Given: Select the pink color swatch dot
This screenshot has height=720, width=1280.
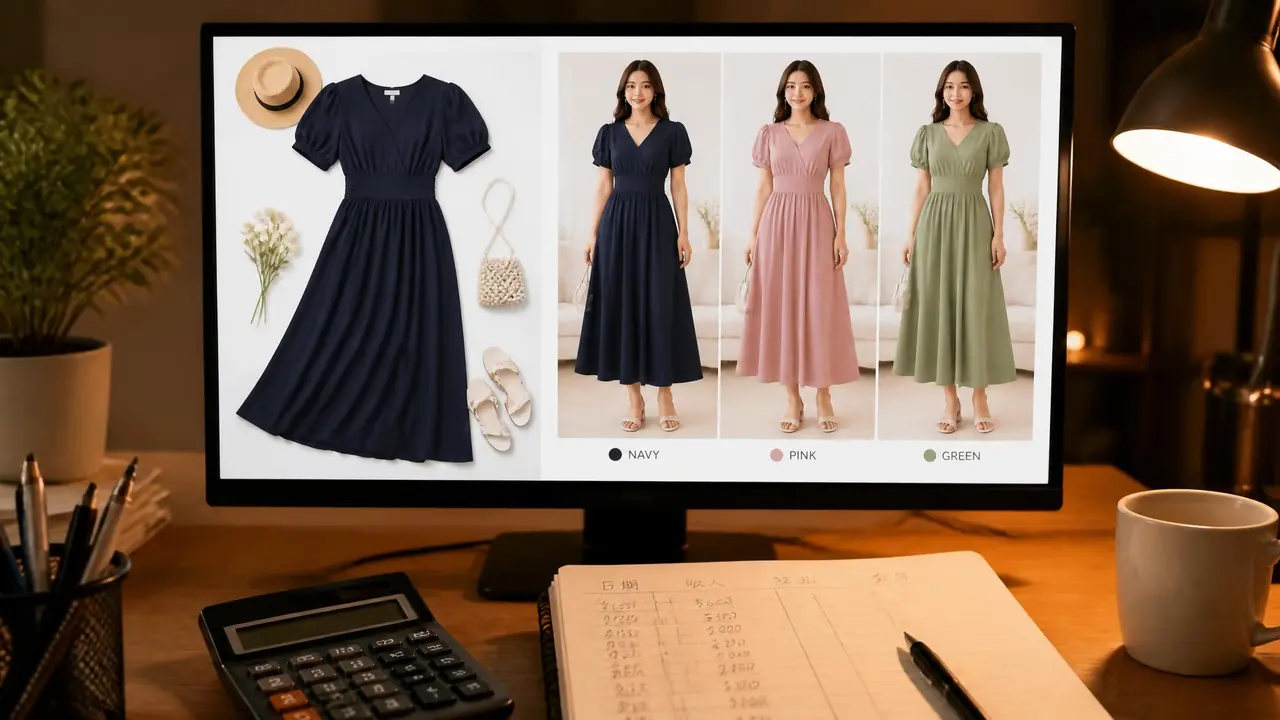Looking at the screenshot, I should click(776, 455).
